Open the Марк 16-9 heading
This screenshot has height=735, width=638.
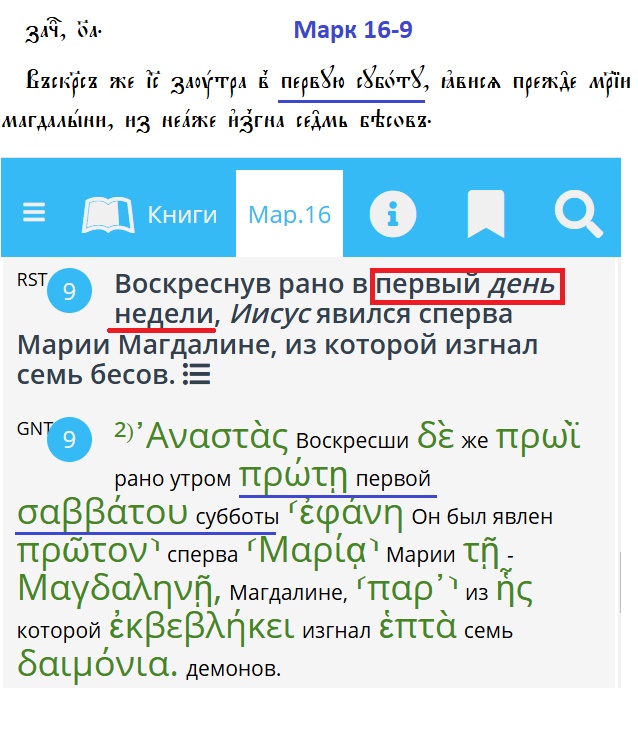[353, 30]
